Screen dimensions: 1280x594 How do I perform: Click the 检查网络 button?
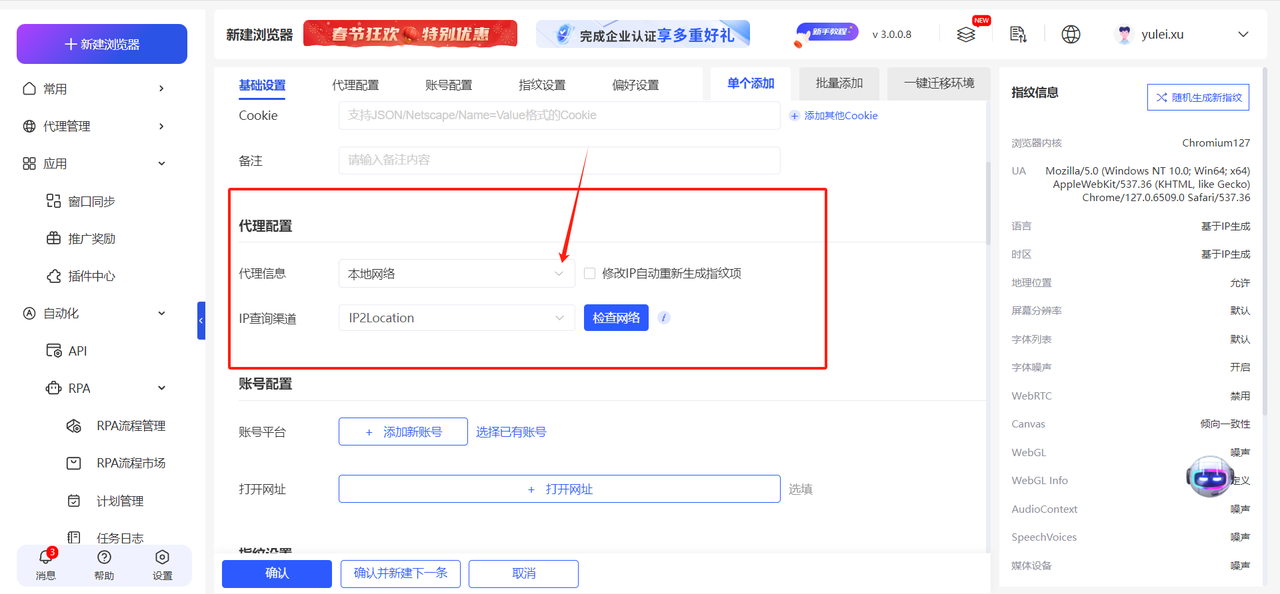(x=616, y=317)
